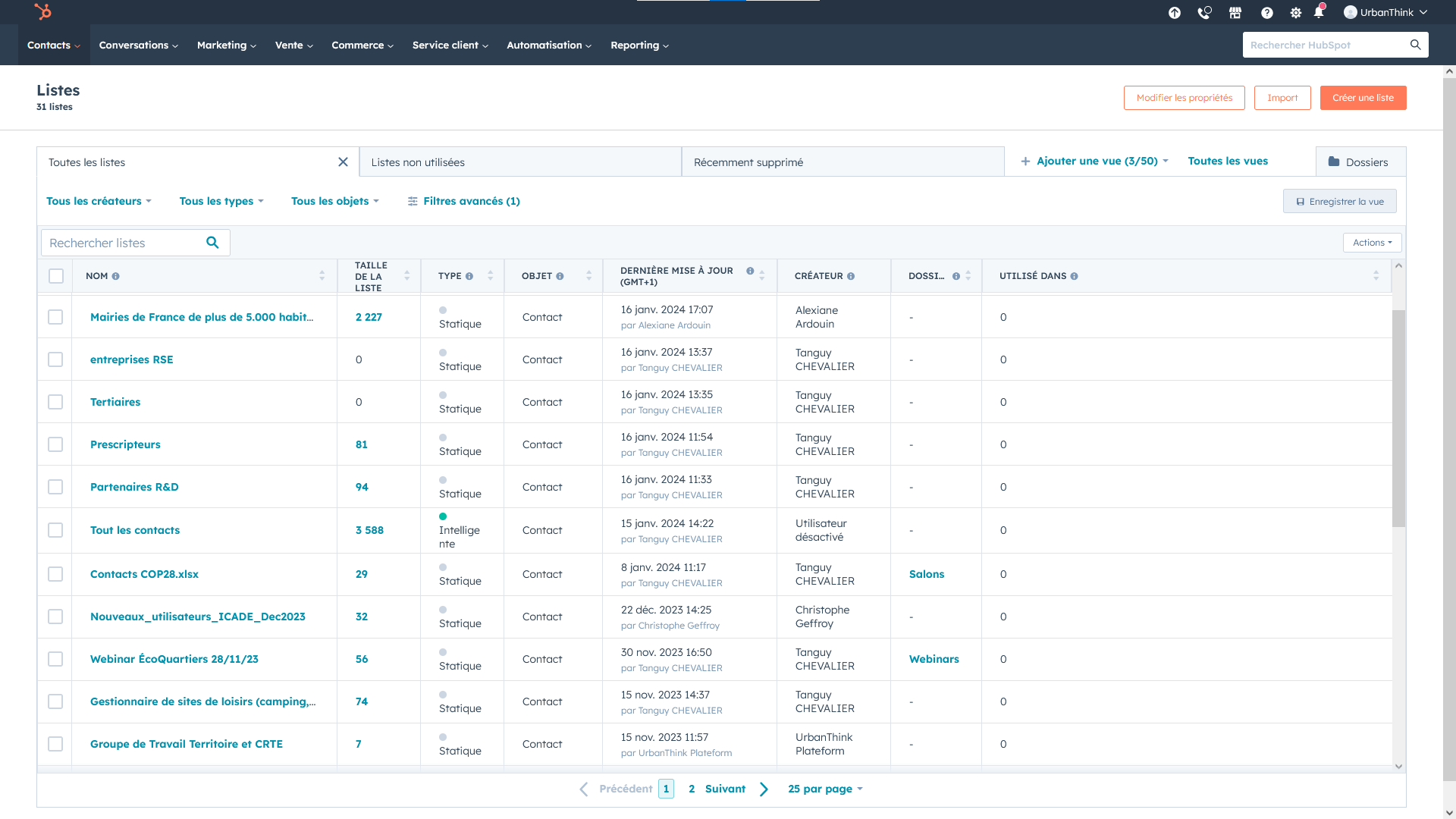Click the HubSpot sprocket logo

[x=43, y=11]
